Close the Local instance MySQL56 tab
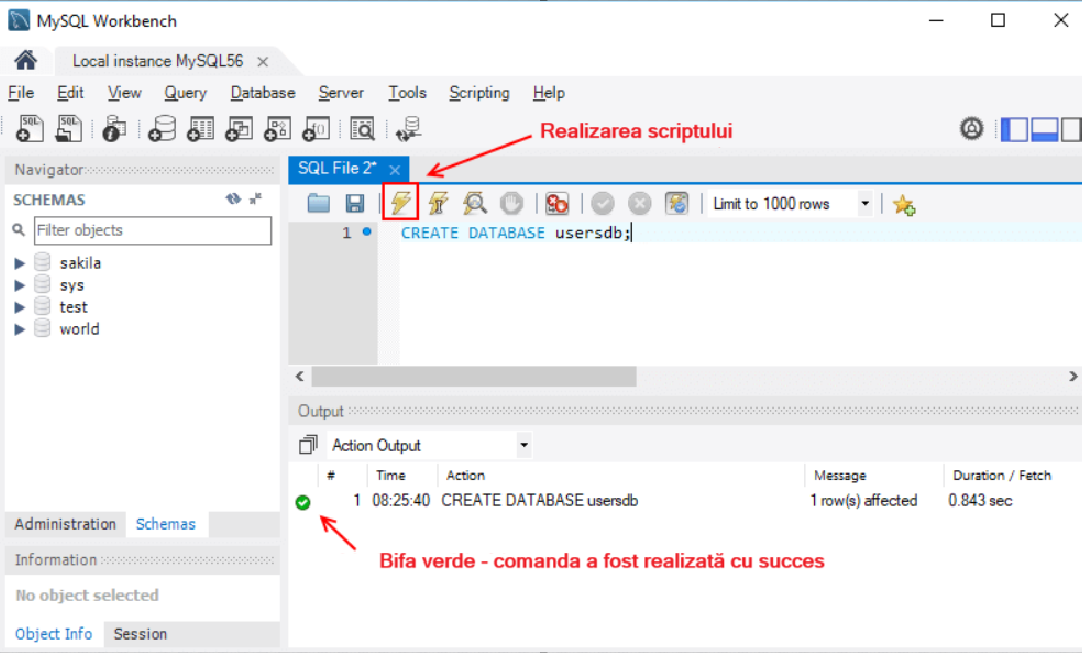Image resolution: width=1082 pixels, height=653 pixels. pyautogui.click(x=262, y=61)
